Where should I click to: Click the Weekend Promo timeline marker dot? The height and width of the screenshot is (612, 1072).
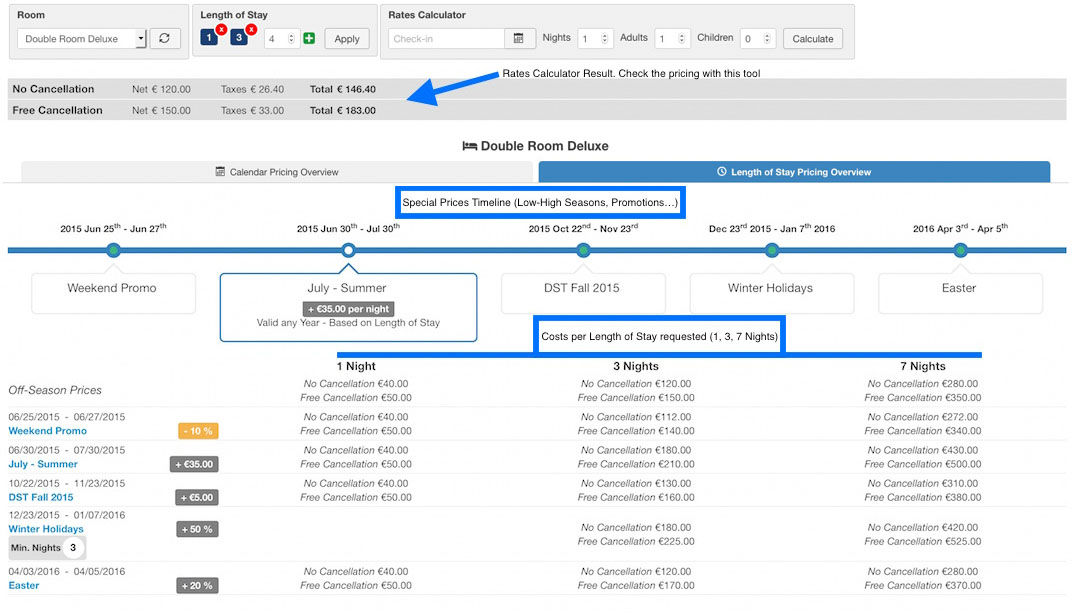113,250
